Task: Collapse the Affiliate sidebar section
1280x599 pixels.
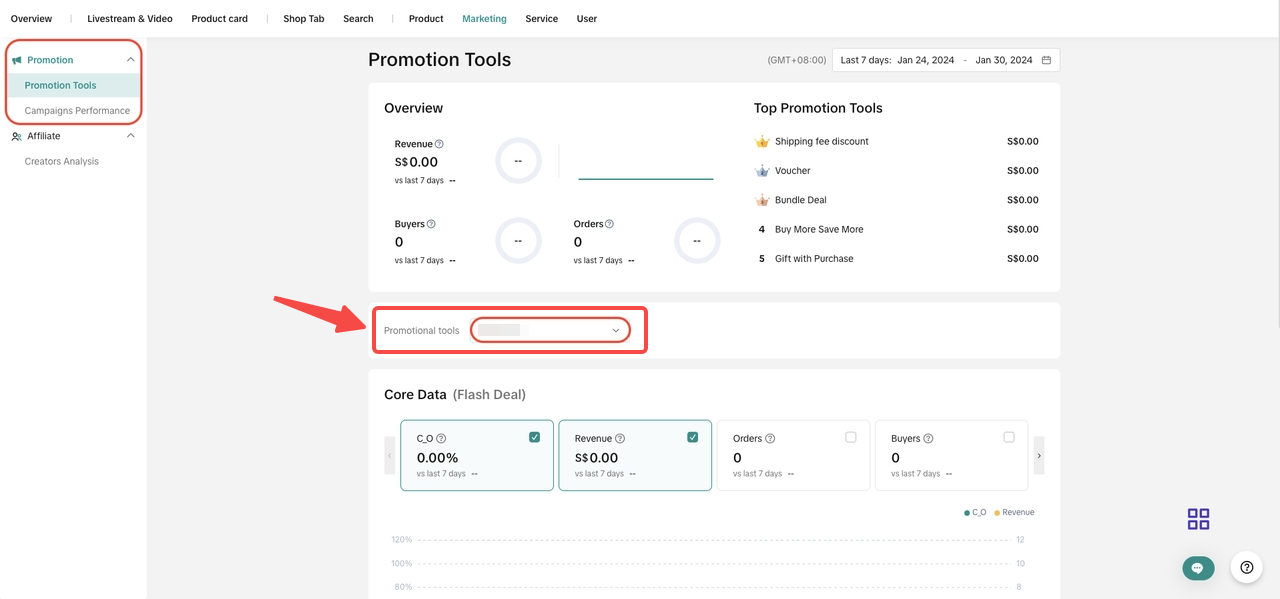Action: click(x=130, y=136)
